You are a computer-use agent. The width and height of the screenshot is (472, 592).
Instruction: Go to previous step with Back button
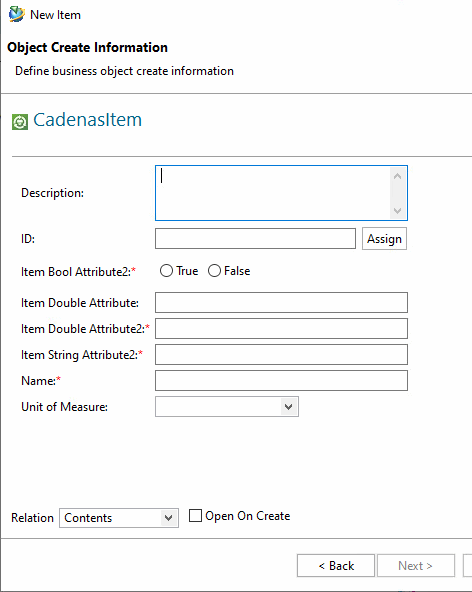pyautogui.click(x=336, y=566)
